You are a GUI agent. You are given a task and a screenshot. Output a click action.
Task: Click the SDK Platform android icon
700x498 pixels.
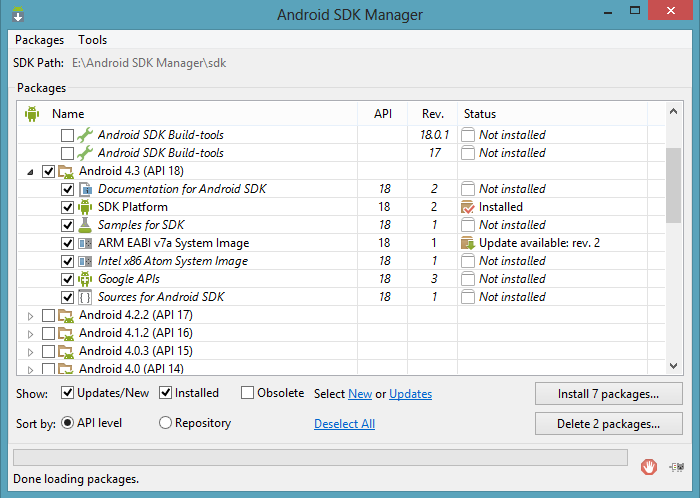coord(85,207)
